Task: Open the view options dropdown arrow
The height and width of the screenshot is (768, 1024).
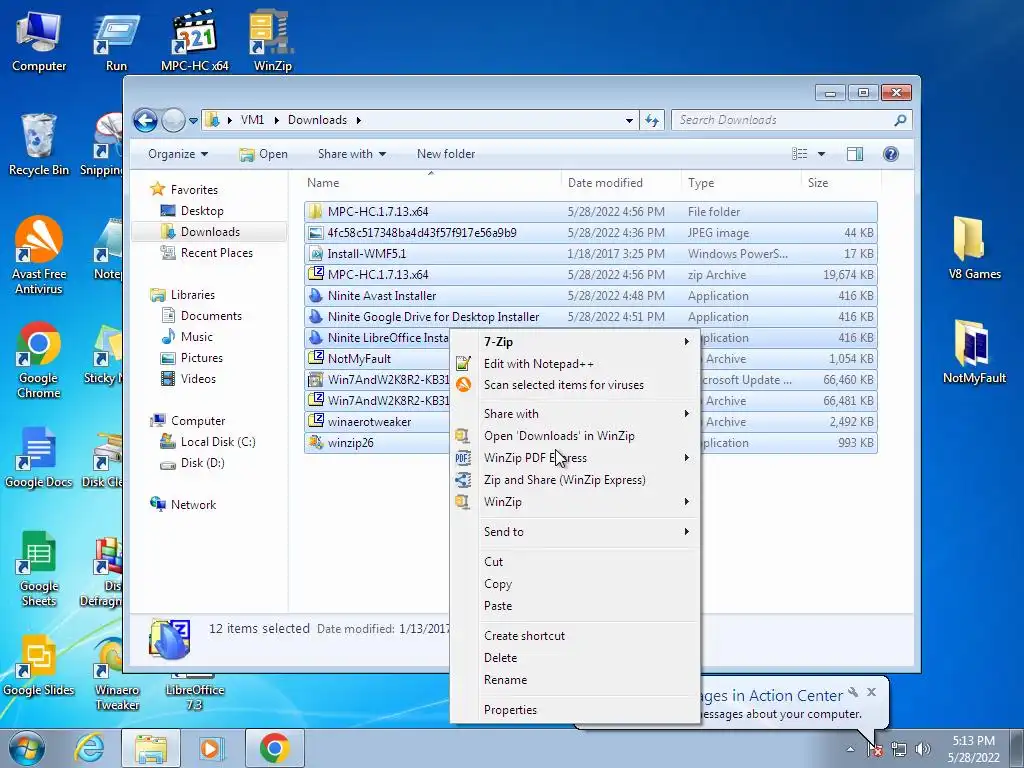Action: click(821, 154)
